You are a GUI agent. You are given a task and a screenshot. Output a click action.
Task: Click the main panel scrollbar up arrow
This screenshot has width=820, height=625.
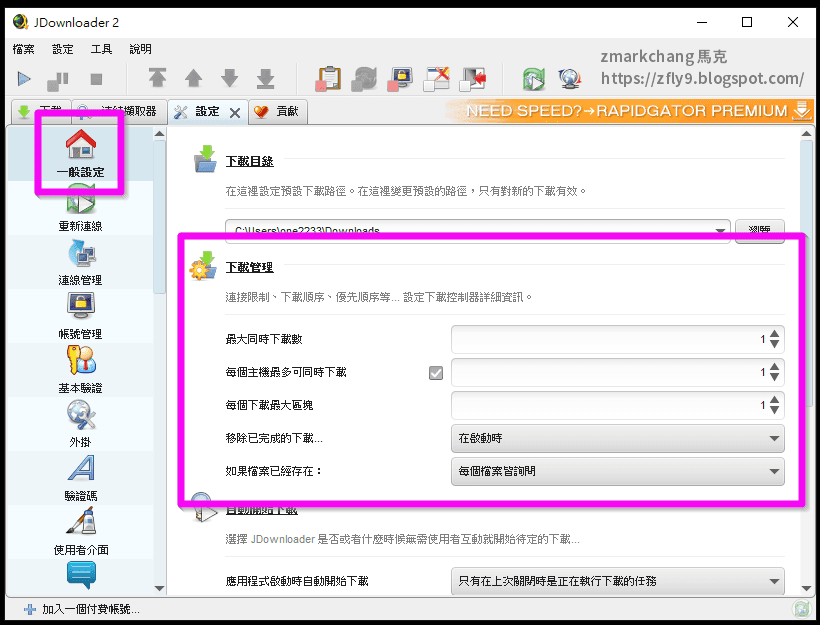coord(806,134)
